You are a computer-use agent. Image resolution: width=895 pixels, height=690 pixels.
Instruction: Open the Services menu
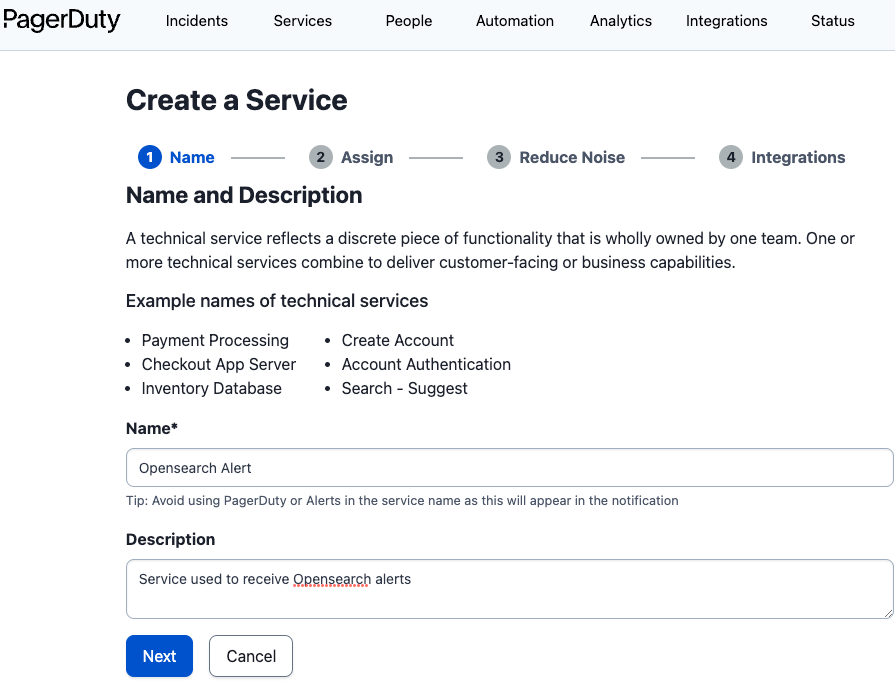coord(303,21)
